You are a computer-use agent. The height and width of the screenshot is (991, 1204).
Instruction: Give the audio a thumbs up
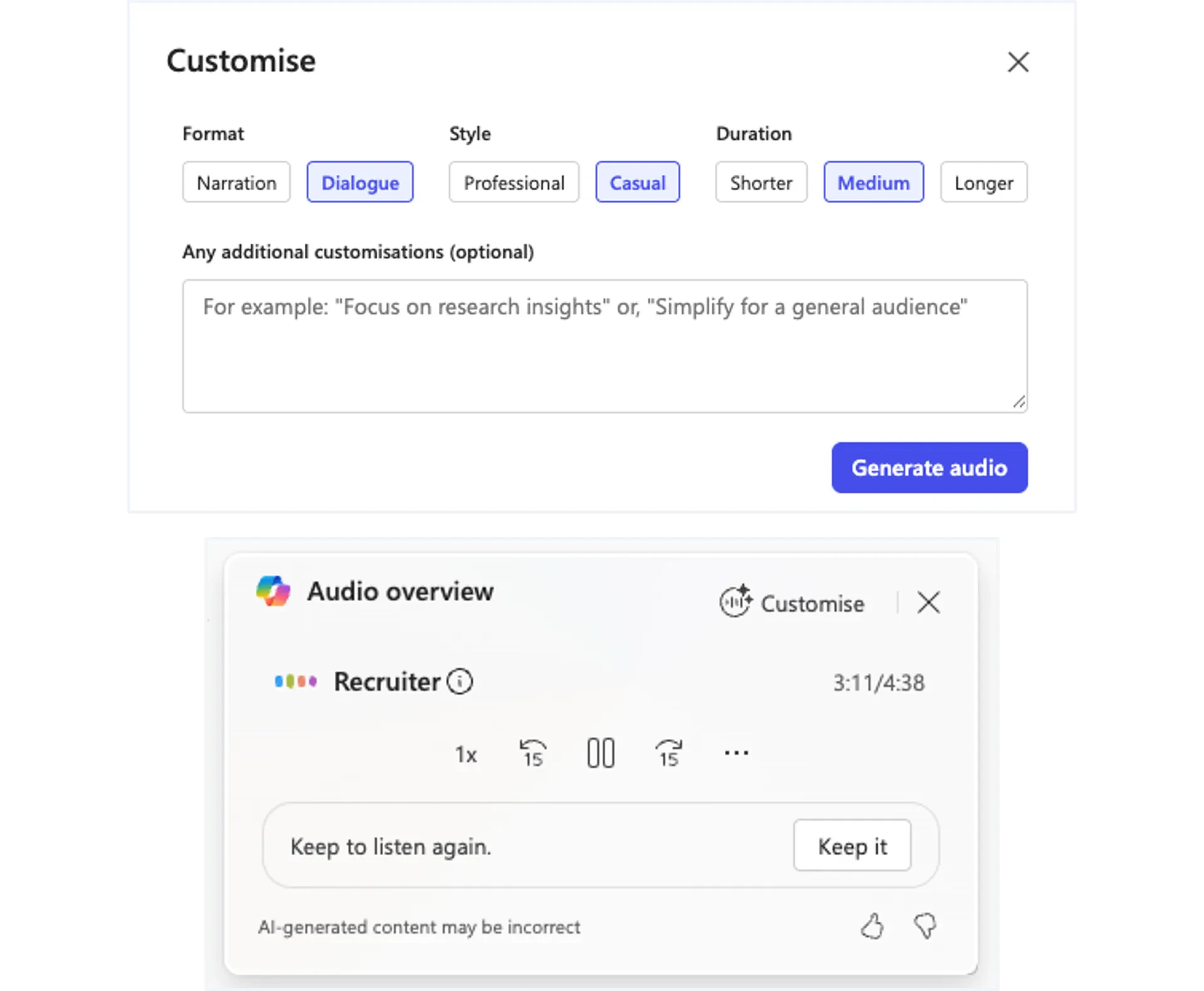[872, 927]
